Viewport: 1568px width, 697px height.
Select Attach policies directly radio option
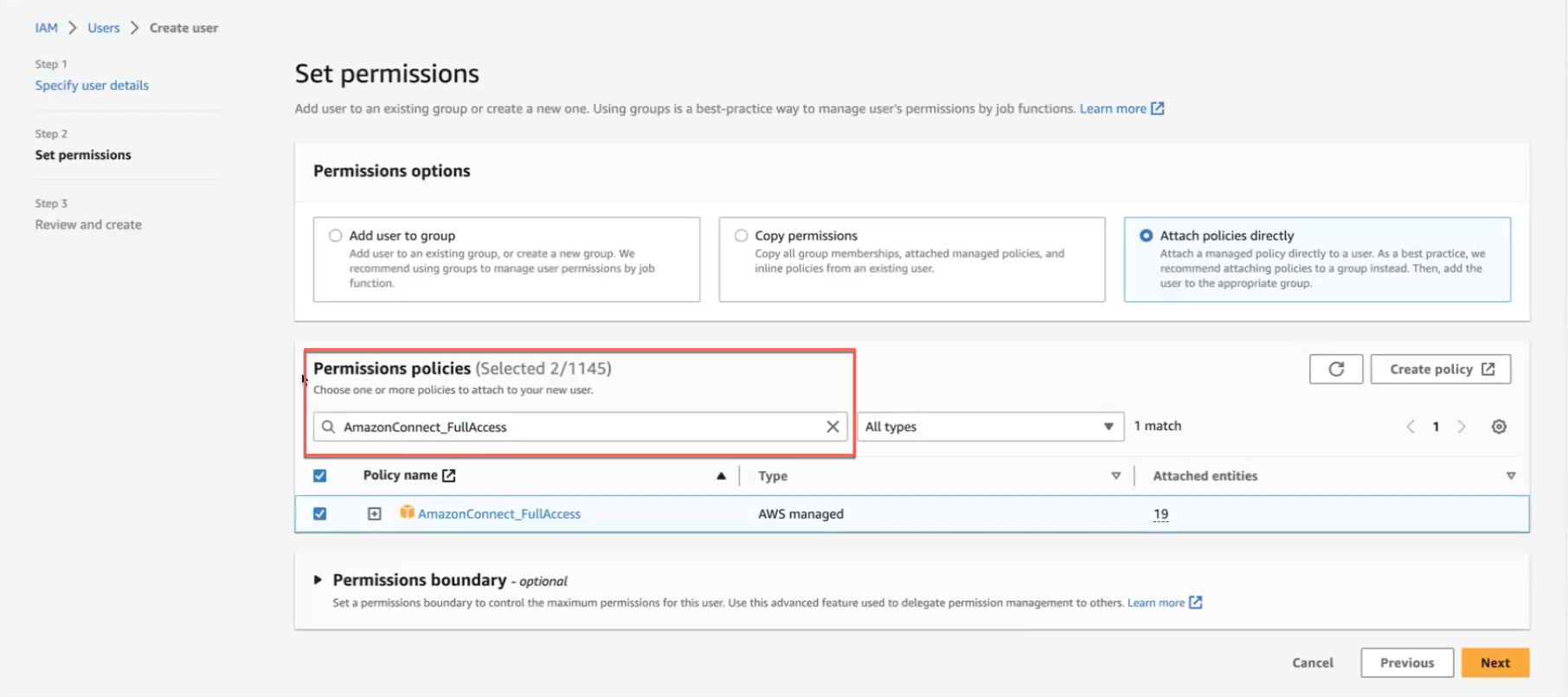1146,236
